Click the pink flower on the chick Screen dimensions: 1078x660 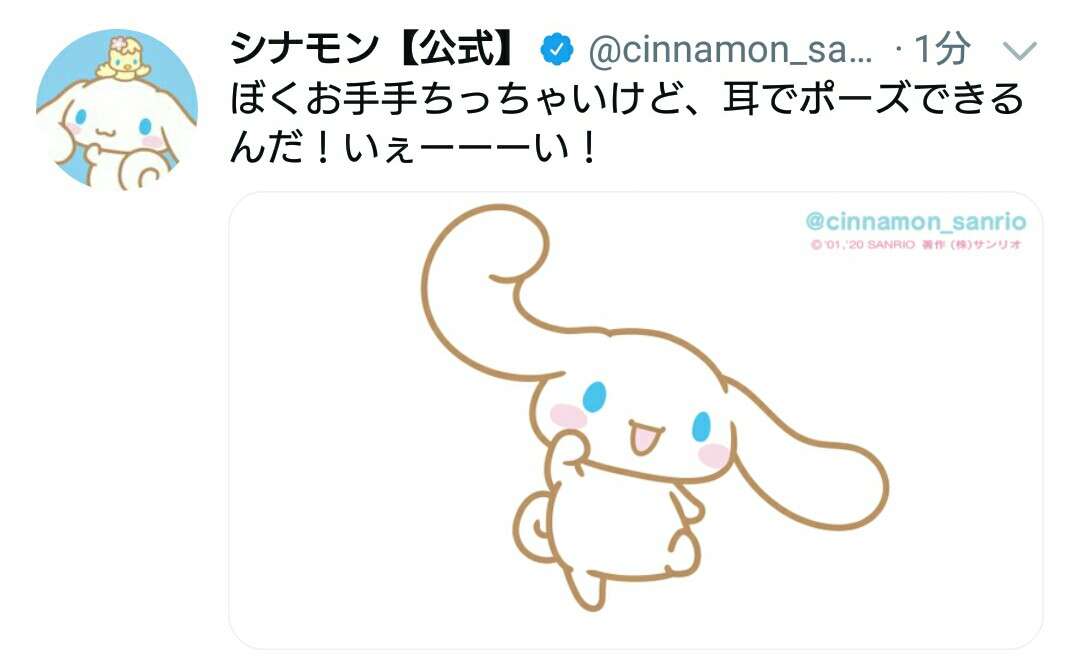click(x=120, y=44)
